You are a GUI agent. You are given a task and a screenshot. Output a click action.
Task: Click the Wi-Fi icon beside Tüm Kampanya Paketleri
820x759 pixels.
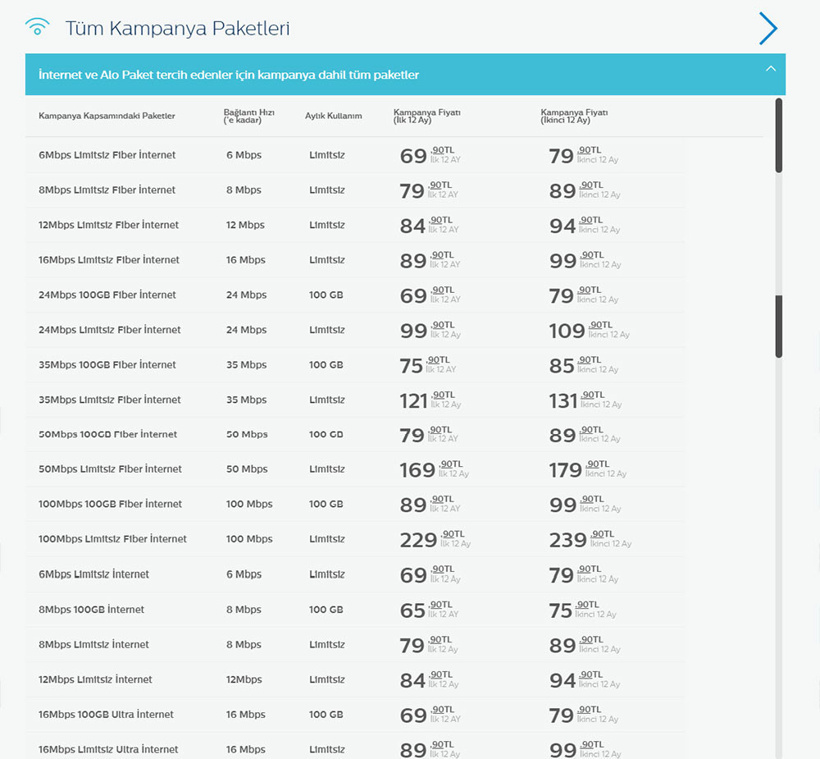point(37,27)
